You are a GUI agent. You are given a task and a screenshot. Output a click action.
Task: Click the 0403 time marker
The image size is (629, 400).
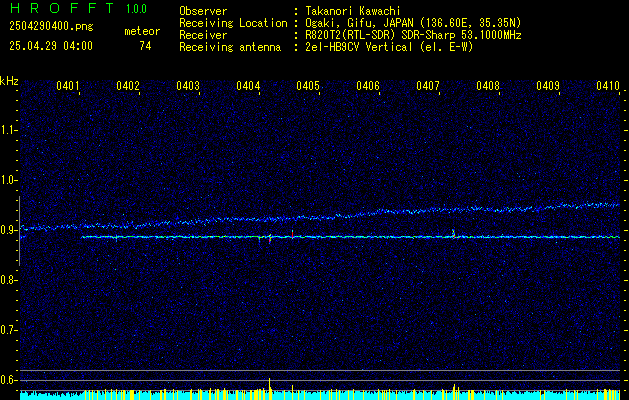pyautogui.click(x=188, y=86)
